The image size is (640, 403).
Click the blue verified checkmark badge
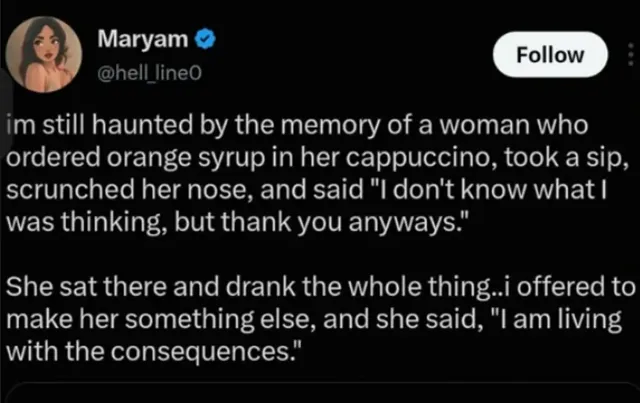204,39
